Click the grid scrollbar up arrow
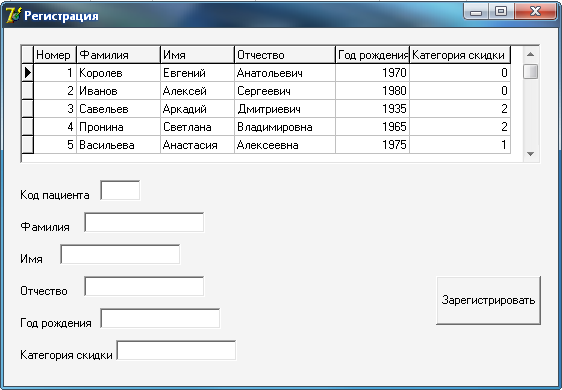562x390 pixels. coord(530,54)
